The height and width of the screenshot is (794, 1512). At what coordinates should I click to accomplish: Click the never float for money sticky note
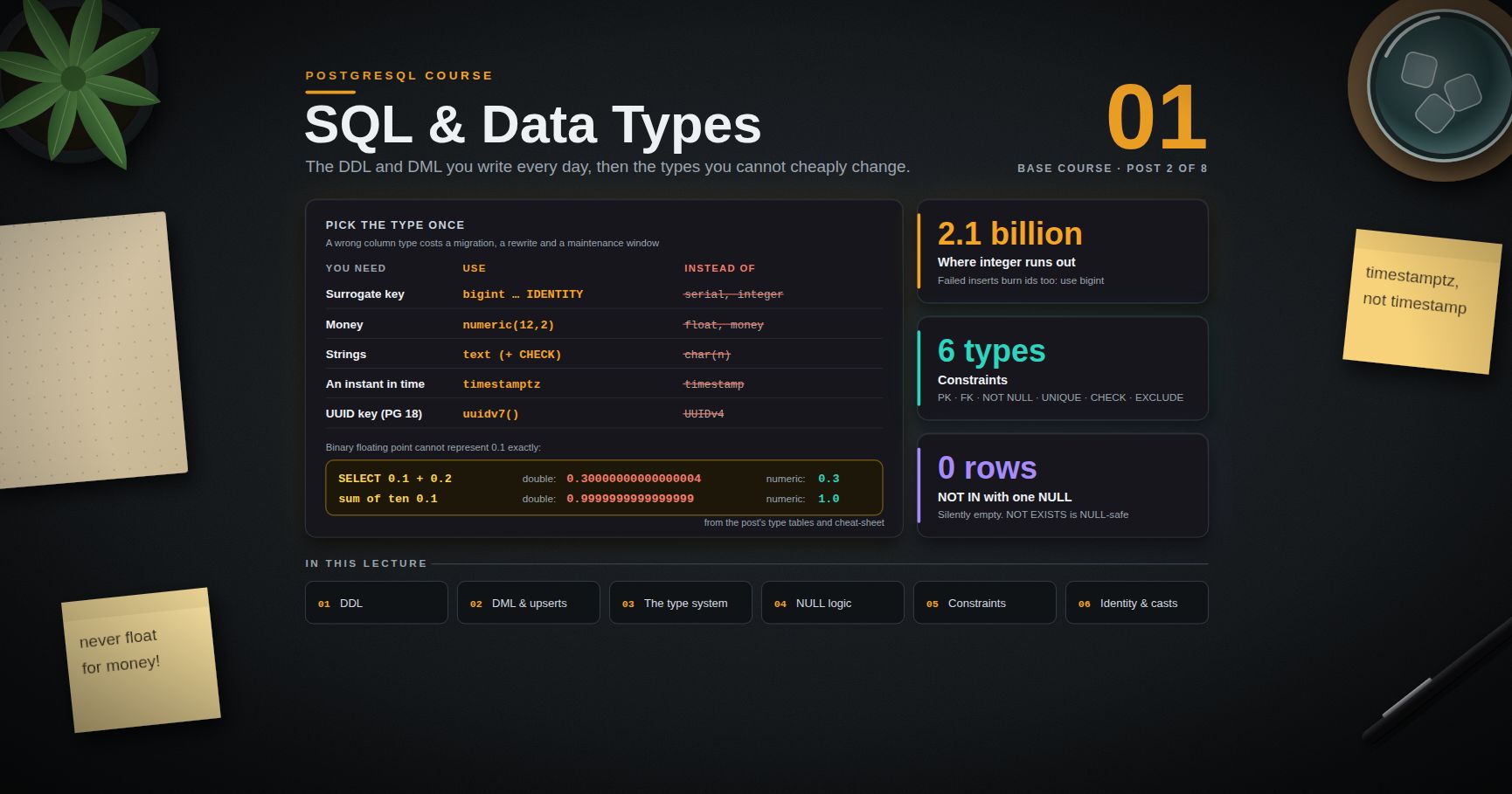(x=141, y=660)
